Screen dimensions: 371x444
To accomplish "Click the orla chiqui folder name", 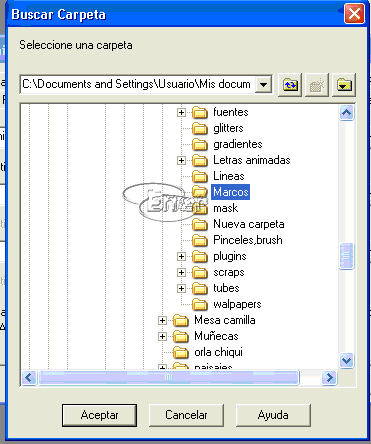I will point(218,352).
